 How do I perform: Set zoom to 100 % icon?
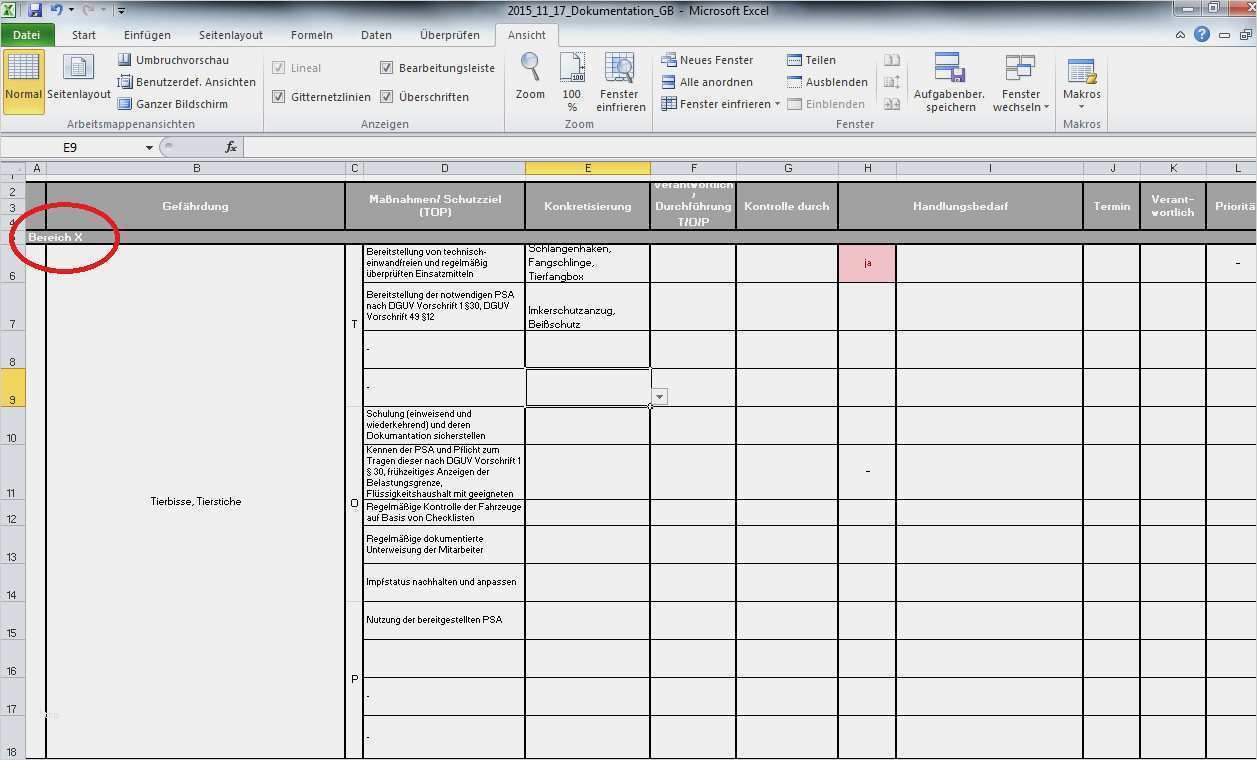pyautogui.click(x=572, y=69)
